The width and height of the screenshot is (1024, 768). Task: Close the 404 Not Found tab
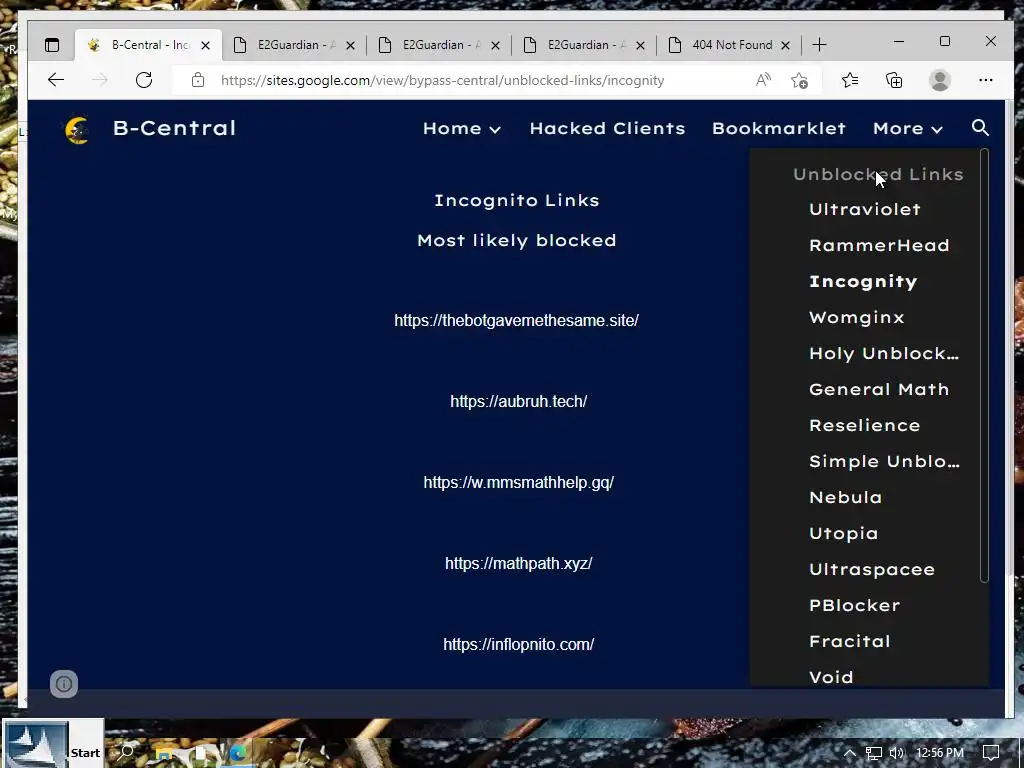coord(786,46)
